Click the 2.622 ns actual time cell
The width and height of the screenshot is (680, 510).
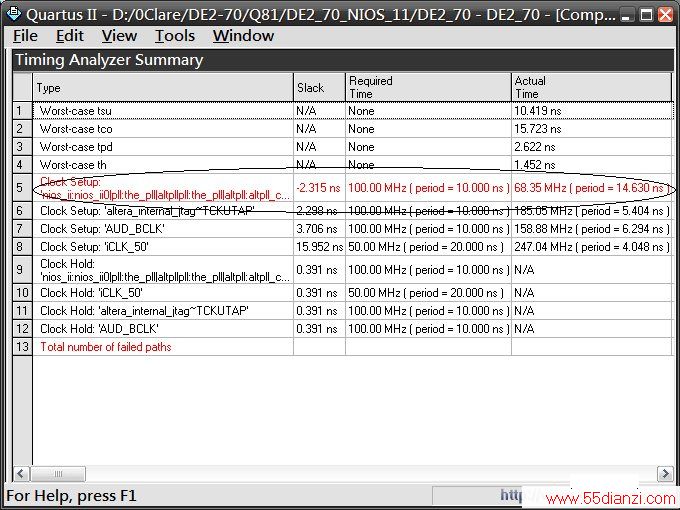[x=592, y=147]
